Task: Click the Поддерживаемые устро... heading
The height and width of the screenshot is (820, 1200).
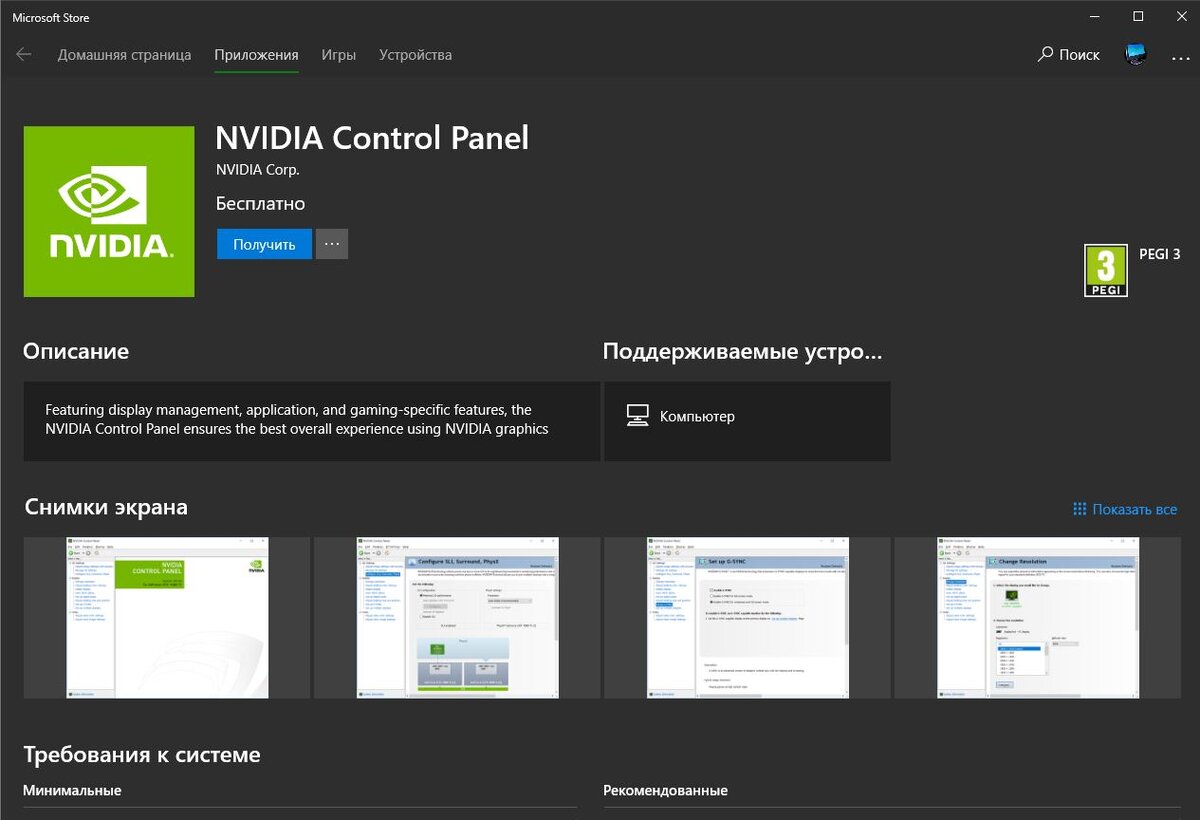Action: click(743, 352)
